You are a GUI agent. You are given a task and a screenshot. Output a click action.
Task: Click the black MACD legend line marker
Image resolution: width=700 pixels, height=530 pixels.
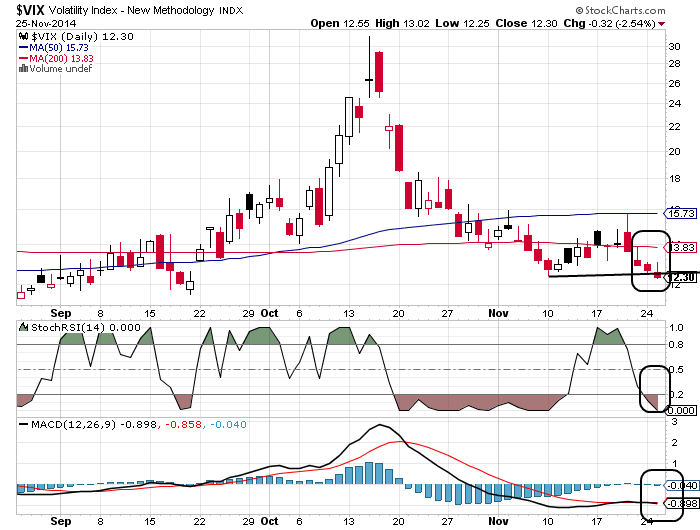point(24,424)
